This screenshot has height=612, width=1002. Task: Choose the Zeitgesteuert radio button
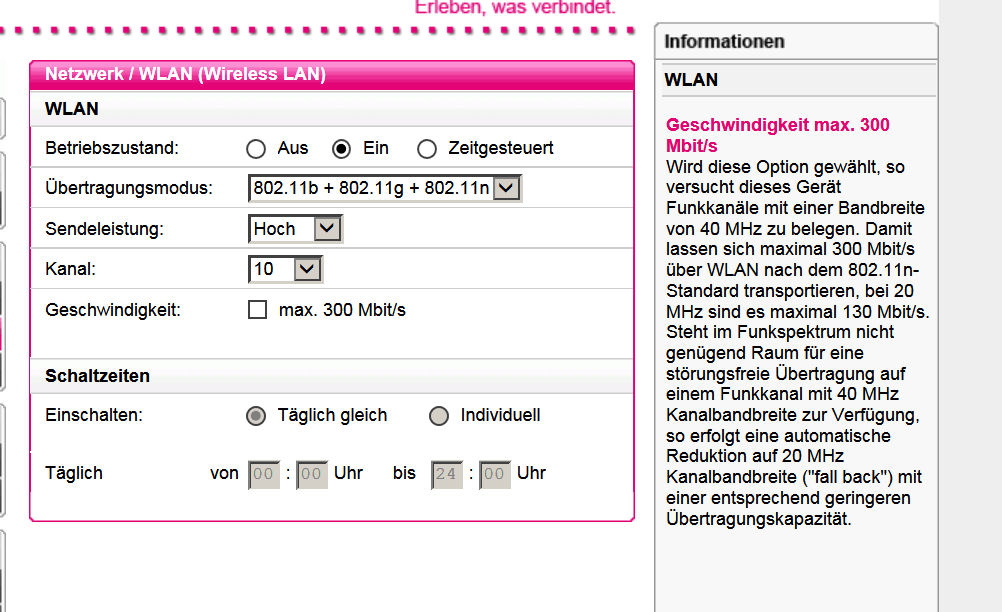click(x=427, y=149)
